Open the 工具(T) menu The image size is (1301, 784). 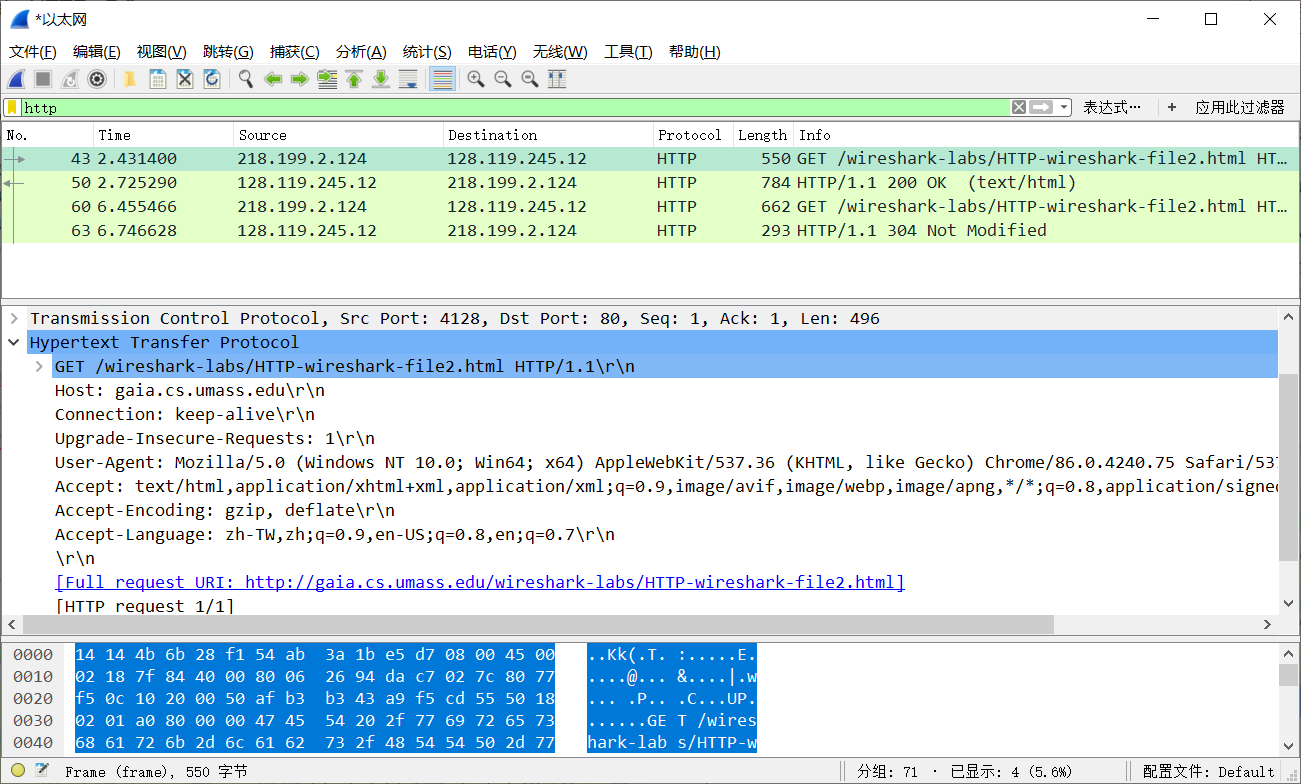coord(628,52)
